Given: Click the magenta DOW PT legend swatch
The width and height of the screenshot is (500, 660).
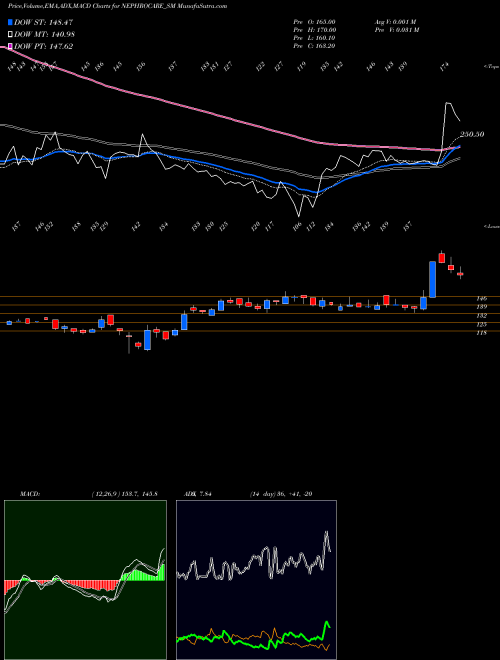Looking at the screenshot, I should pos(11,46).
